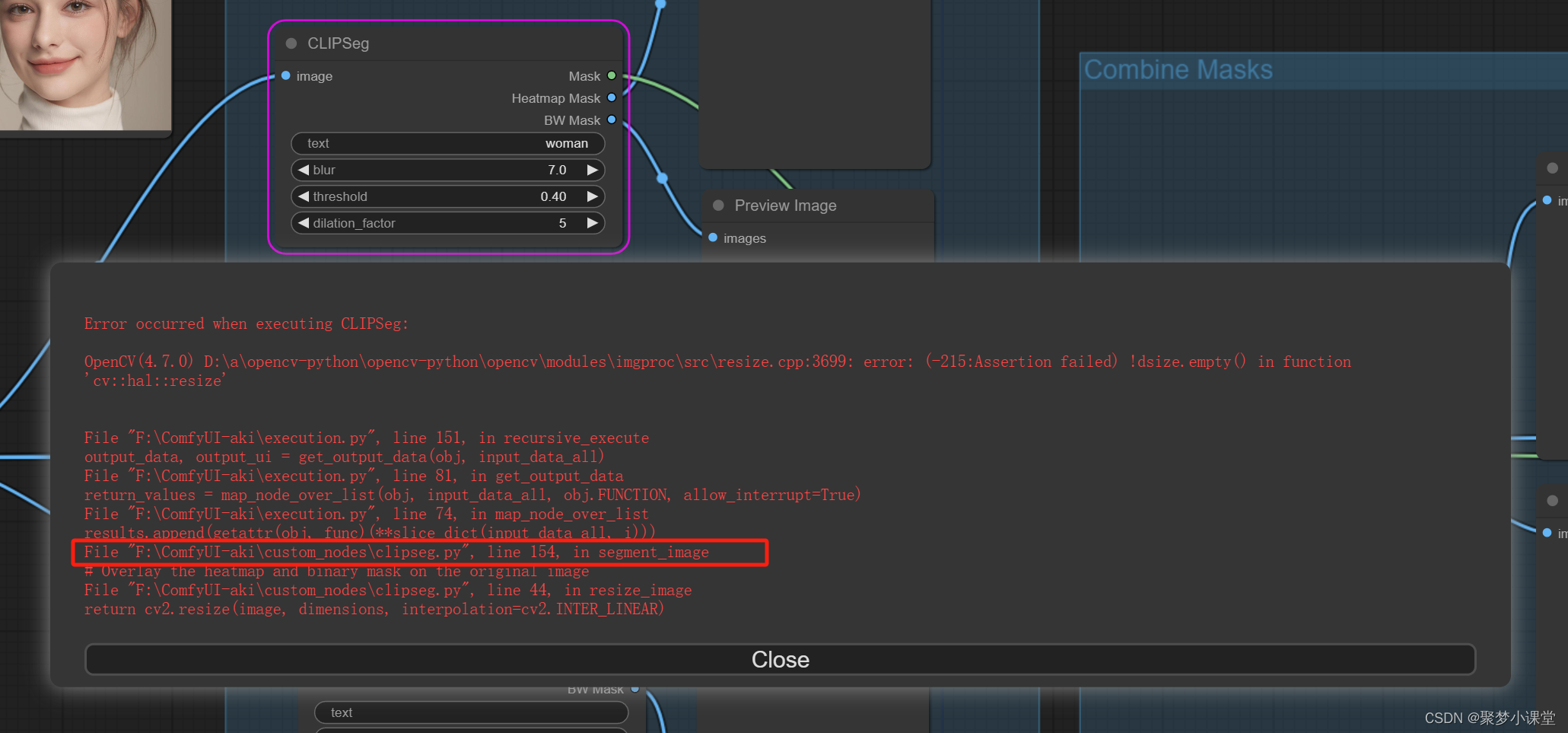
Task: Edit the text field containing woman
Action: coord(448,143)
